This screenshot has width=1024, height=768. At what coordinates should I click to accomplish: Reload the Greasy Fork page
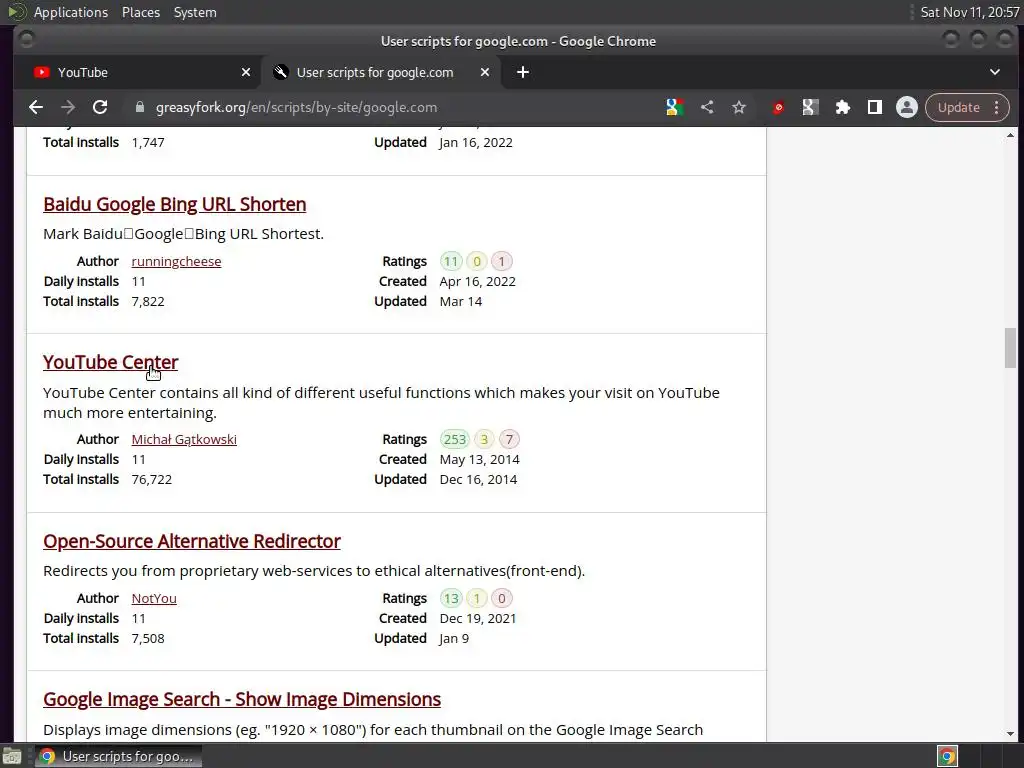pyautogui.click(x=100, y=107)
